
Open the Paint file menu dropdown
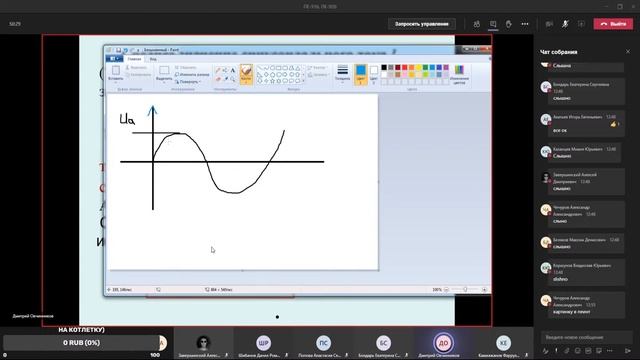pyautogui.click(x=114, y=59)
